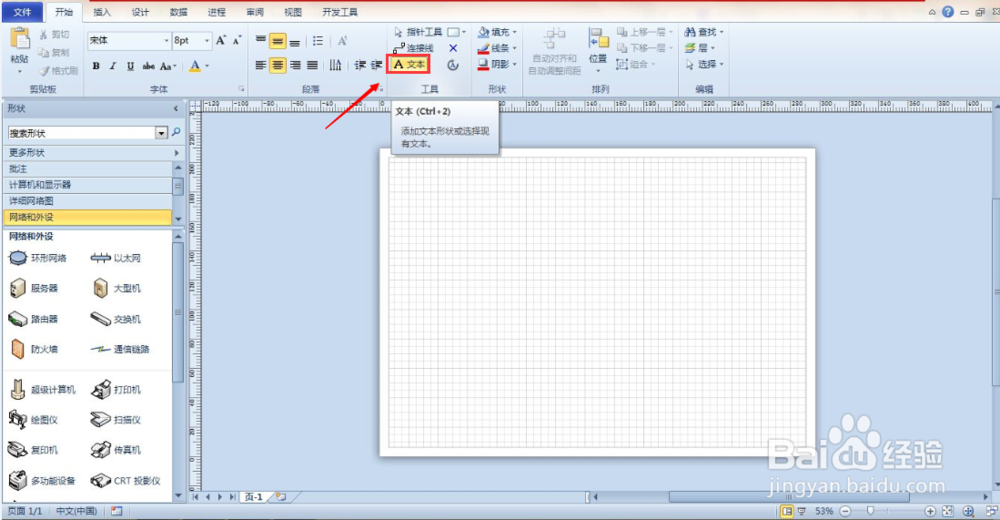The height and width of the screenshot is (520, 1000).
Task: Select the Text (文本) tool
Action: coord(409,64)
